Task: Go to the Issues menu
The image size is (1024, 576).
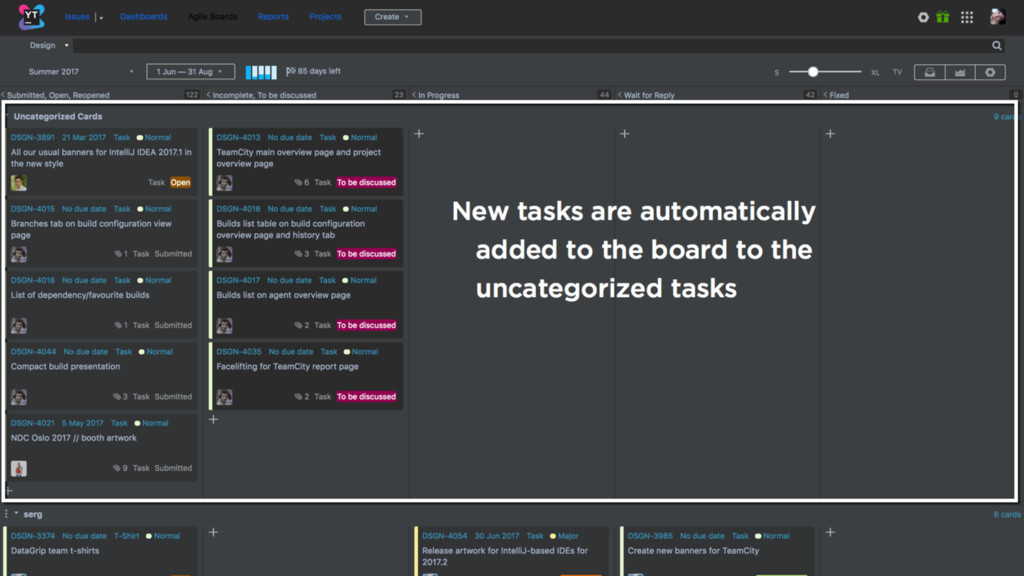Action: pyautogui.click(x=77, y=16)
